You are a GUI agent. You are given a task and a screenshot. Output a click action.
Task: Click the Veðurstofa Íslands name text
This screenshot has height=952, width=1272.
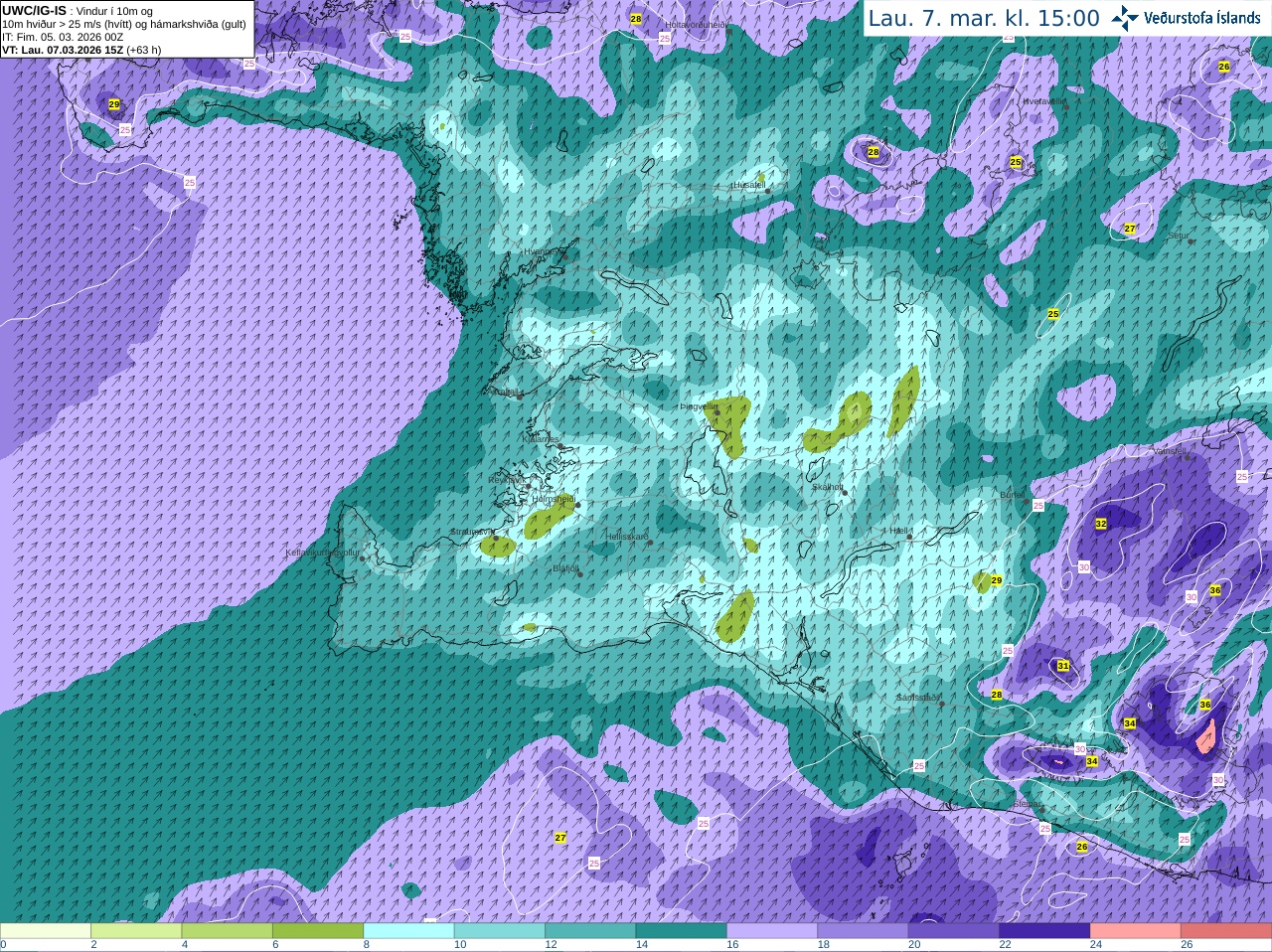[x=1200, y=18]
